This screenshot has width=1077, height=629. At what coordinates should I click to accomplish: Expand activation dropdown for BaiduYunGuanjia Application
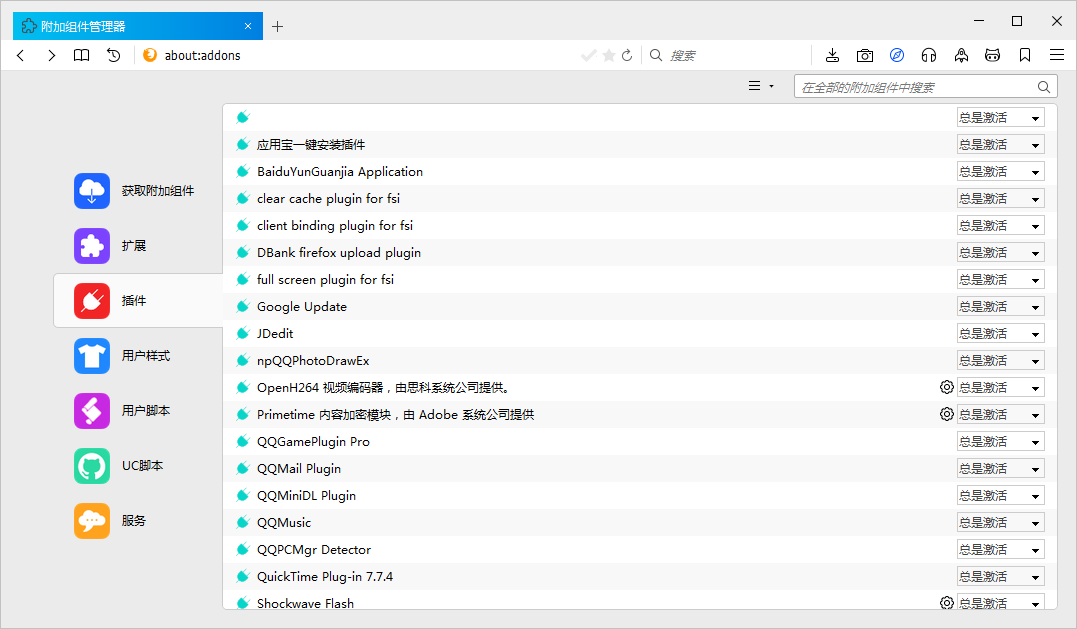point(1001,172)
